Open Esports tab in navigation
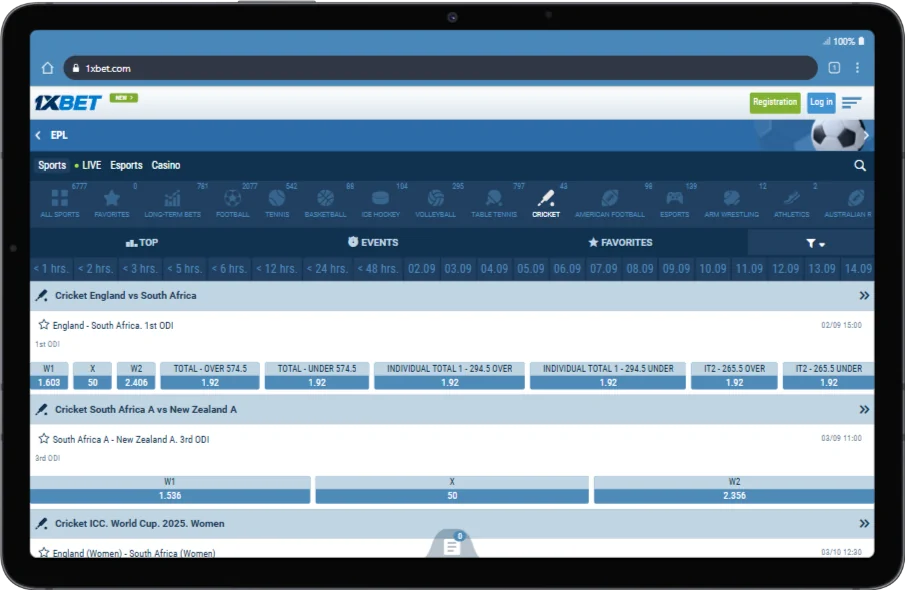This screenshot has width=905, height=590. click(x=126, y=165)
